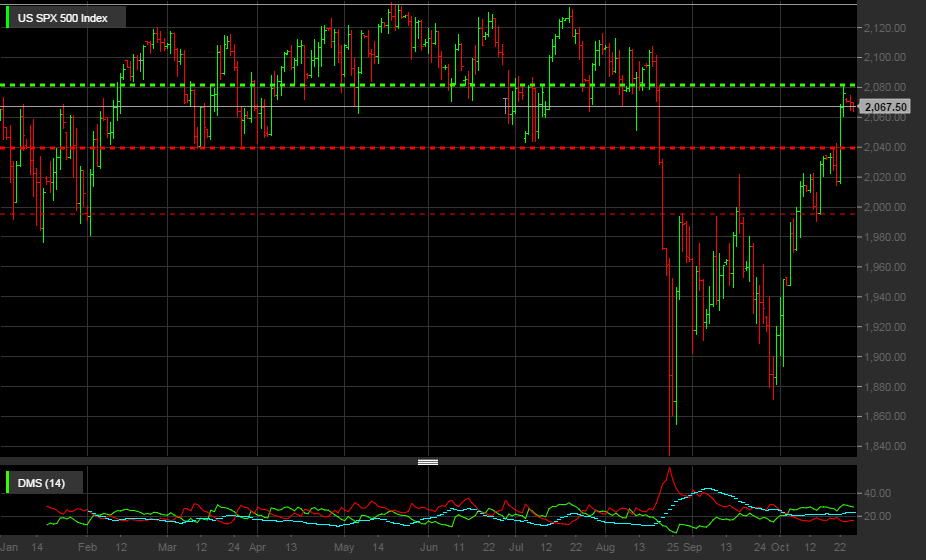Click the green marker beside US SPX 500 Index

click(10, 17)
